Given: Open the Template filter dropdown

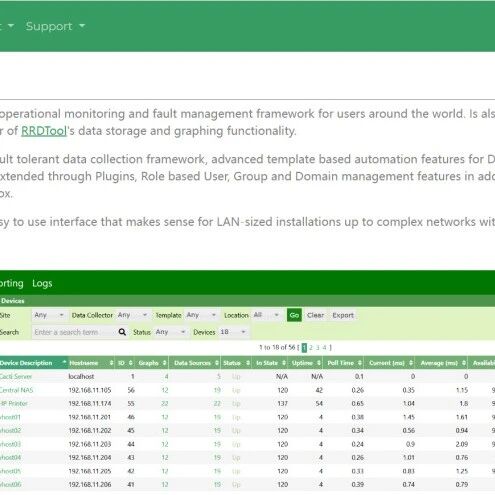Looking at the screenshot, I should (201, 315).
